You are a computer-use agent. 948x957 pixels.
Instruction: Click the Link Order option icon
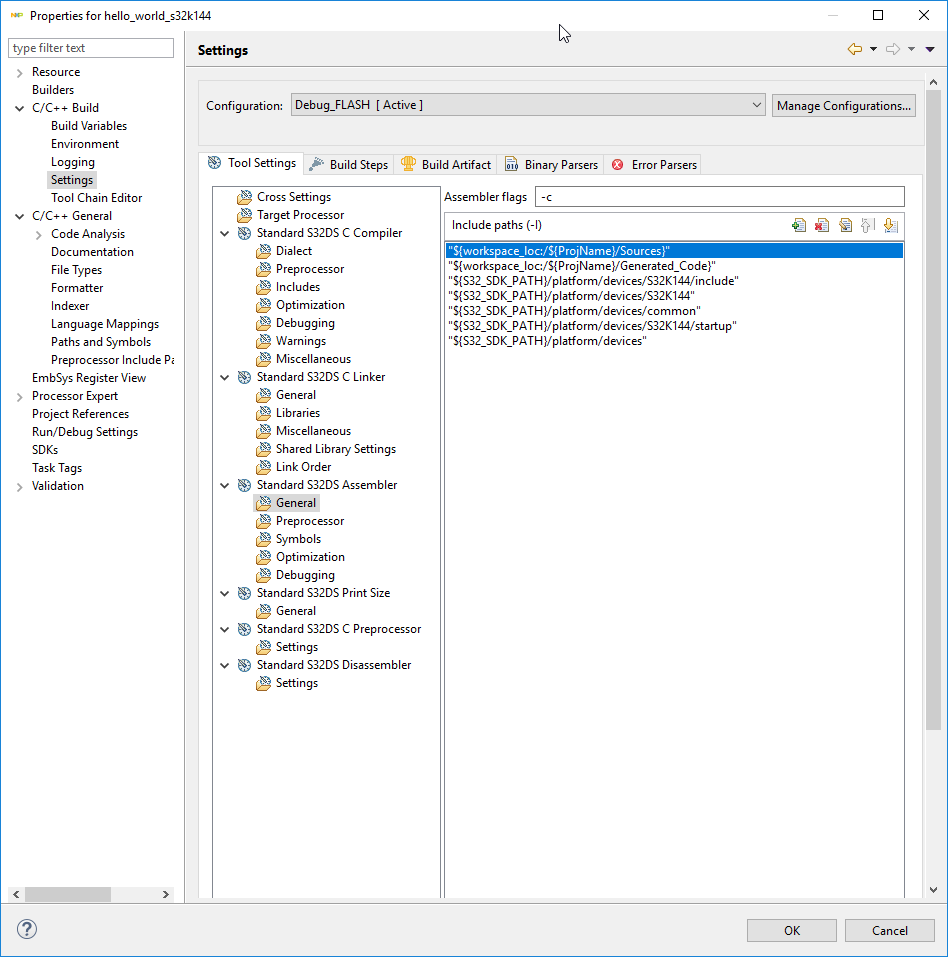[264, 467]
